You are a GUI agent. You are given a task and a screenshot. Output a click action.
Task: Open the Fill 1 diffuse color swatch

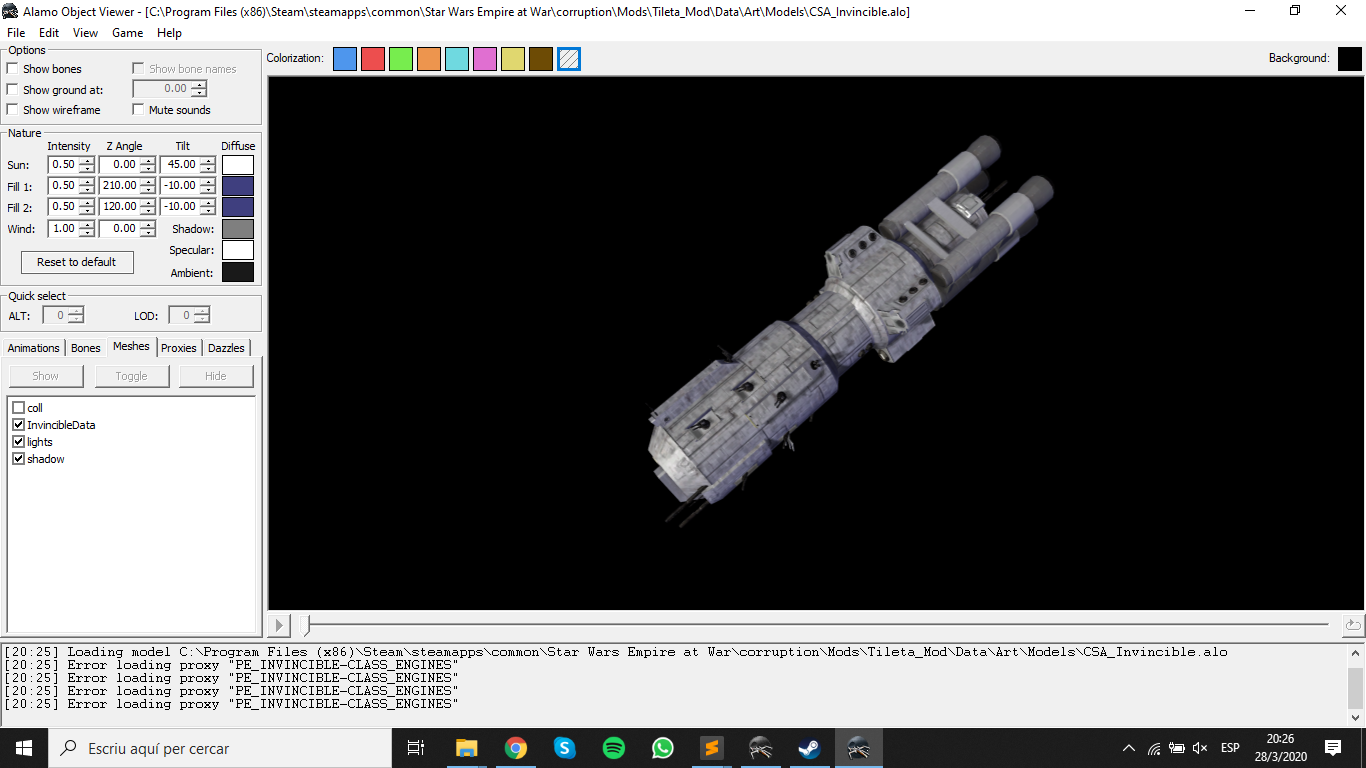tap(238, 186)
